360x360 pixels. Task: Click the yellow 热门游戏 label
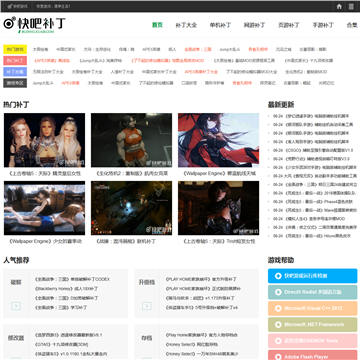coord(15,49)
